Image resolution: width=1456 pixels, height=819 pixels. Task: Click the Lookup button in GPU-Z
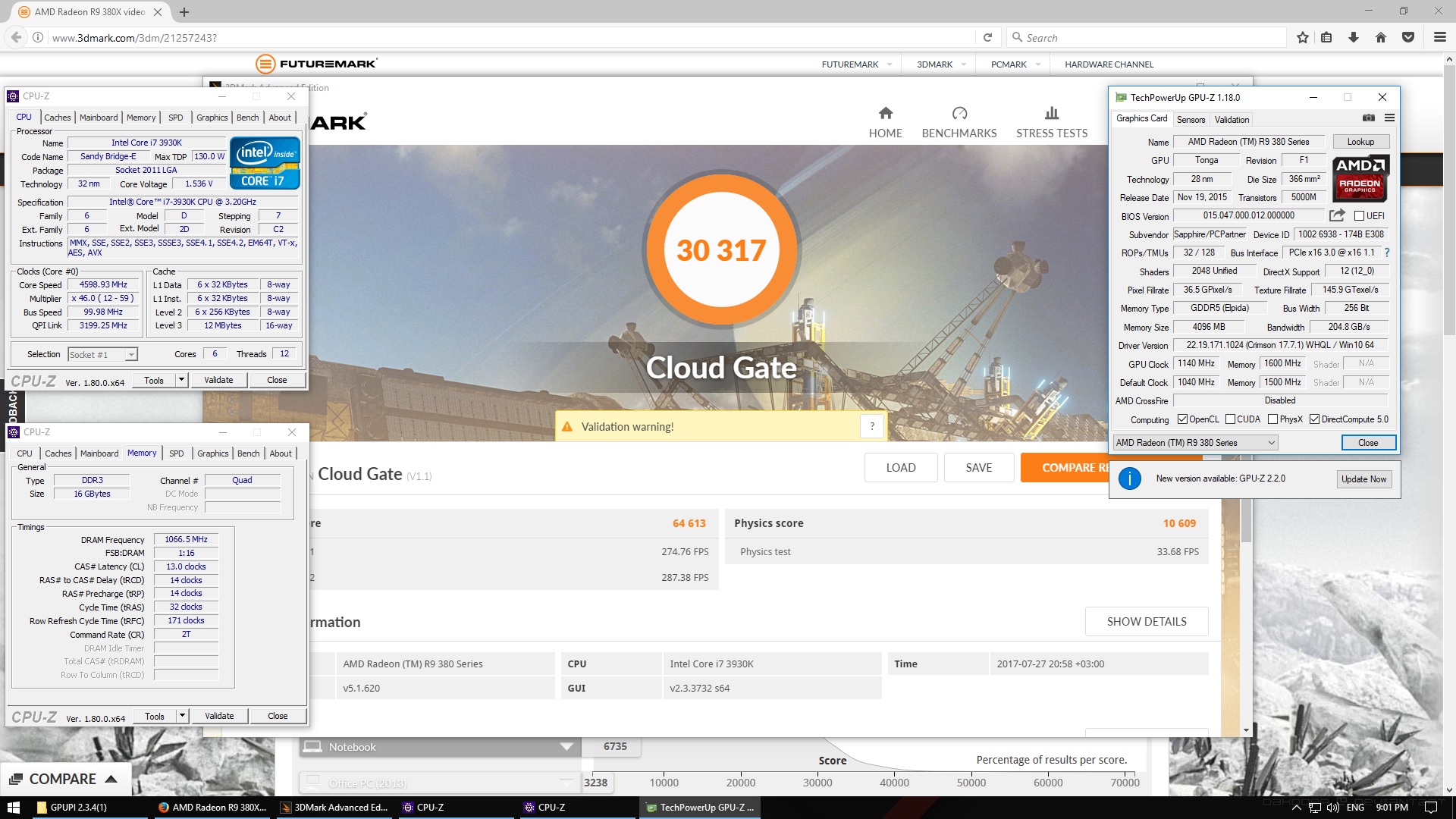(1360, 142)
